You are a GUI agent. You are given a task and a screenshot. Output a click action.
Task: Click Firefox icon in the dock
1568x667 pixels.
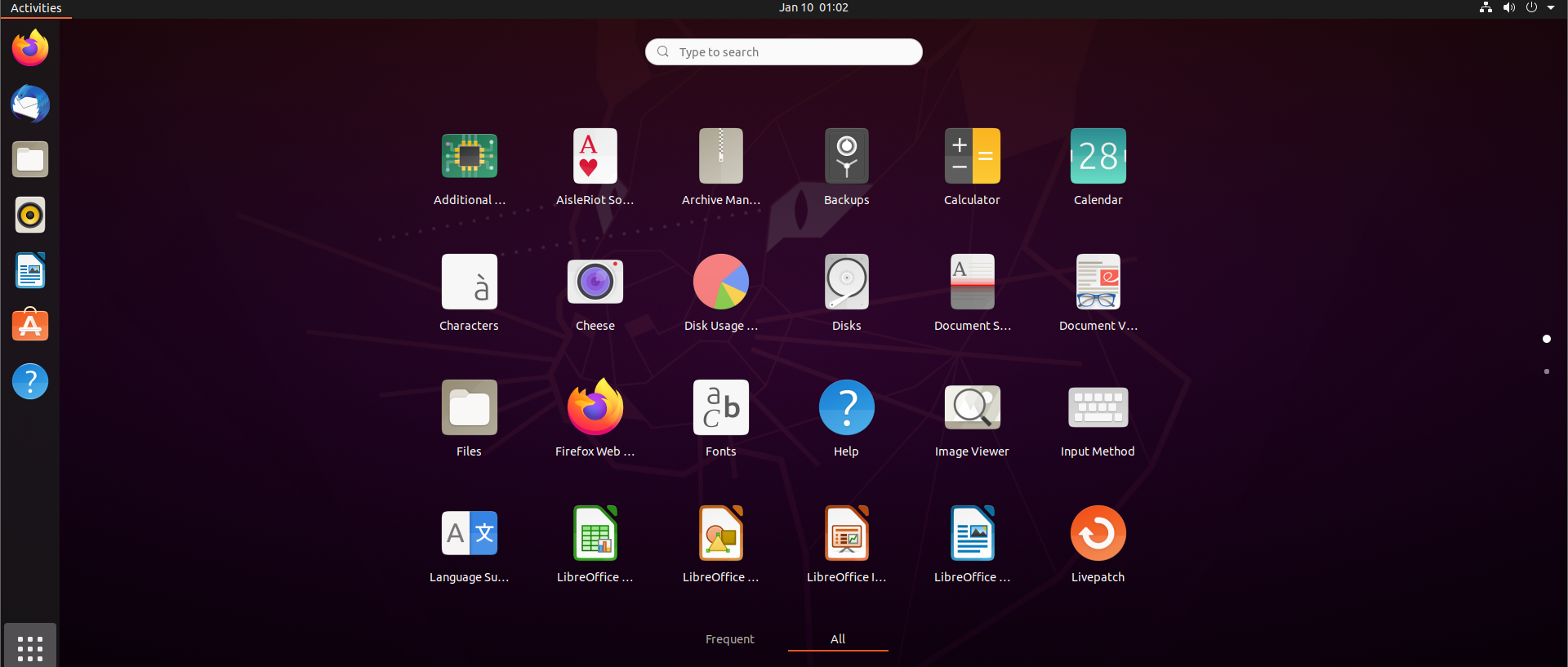click(30, 48)
